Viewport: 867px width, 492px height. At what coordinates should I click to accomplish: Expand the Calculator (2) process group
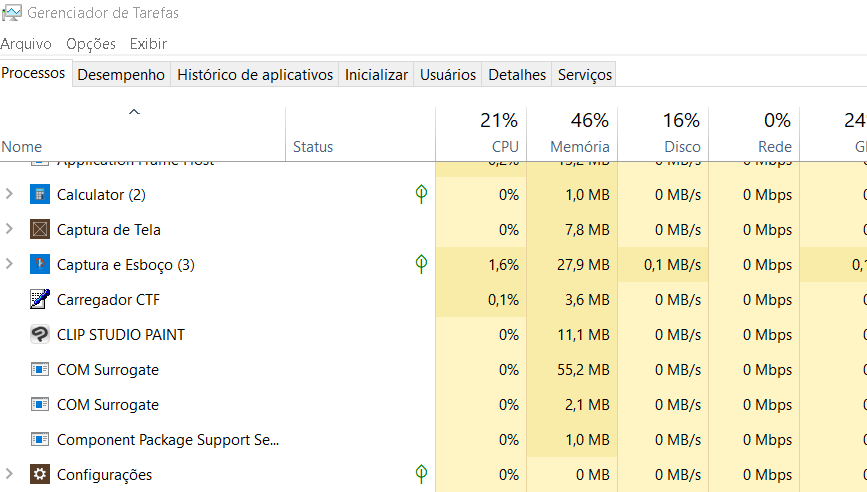point(9,194)
